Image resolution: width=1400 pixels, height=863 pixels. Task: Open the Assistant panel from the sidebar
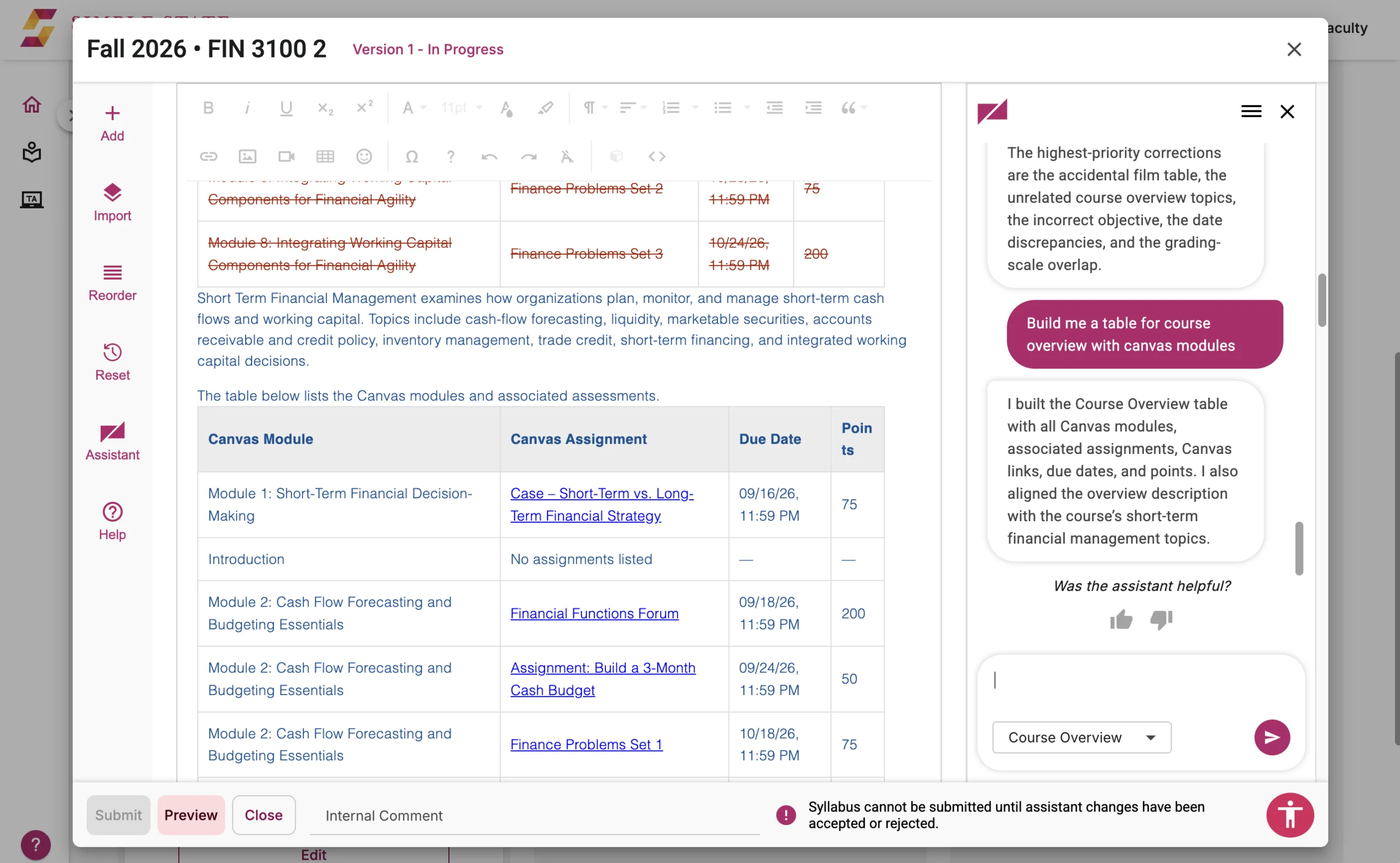pos(113,442)
